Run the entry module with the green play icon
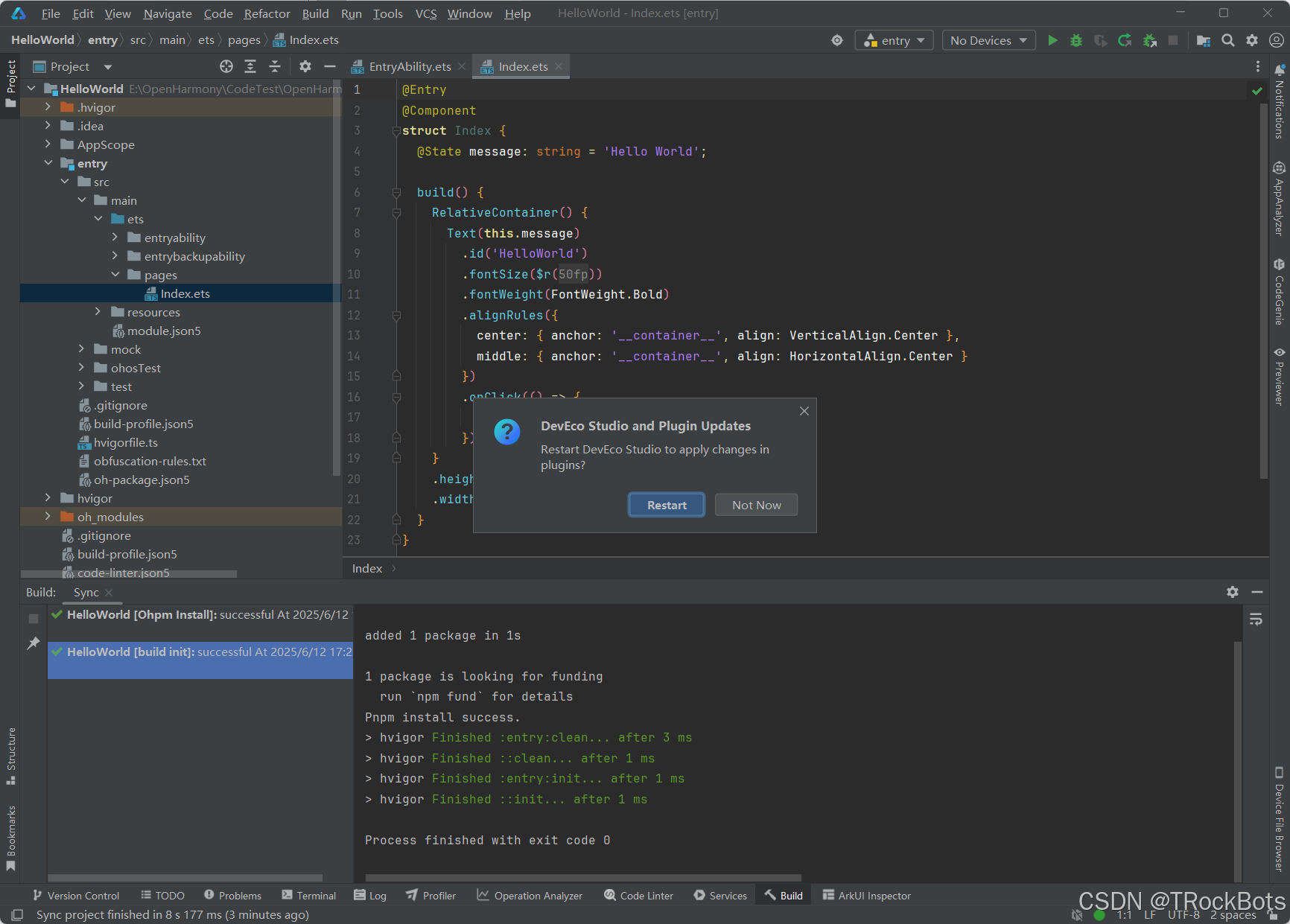The height and width of the screenshot is (924, 1290). click(1052, 40)
